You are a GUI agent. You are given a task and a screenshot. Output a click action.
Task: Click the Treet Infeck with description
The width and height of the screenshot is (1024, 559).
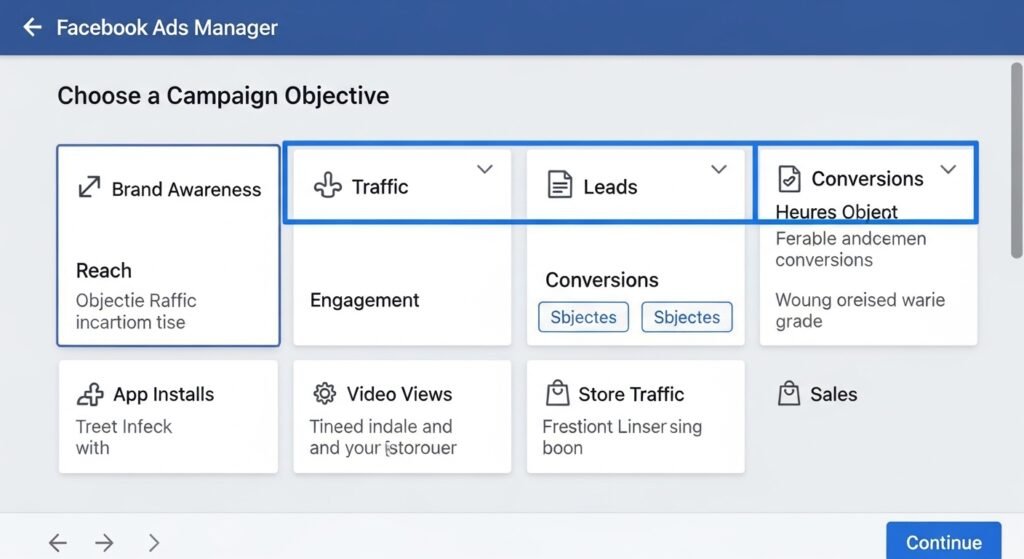123,437
